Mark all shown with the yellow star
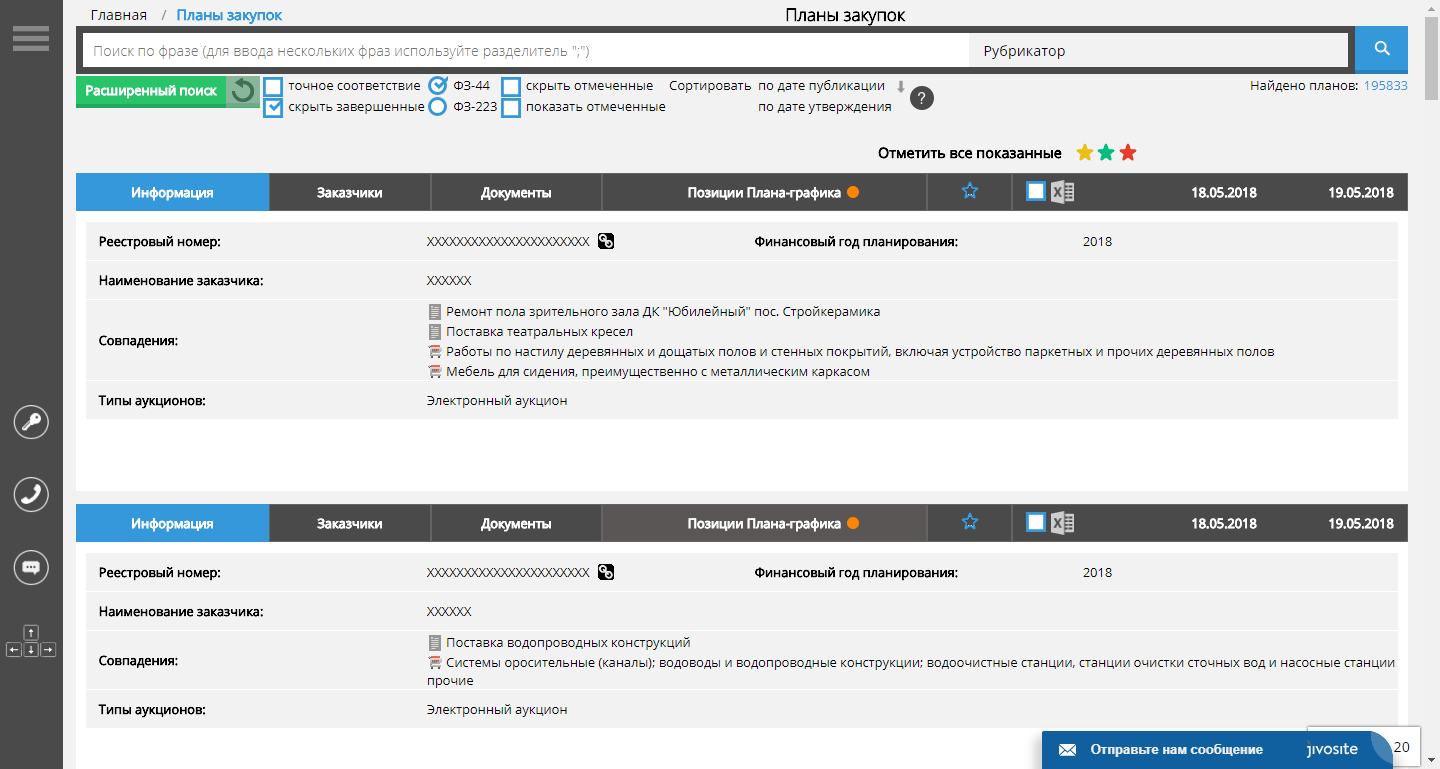This screenshot has width=1440, height=769. tap(1085, 153)
